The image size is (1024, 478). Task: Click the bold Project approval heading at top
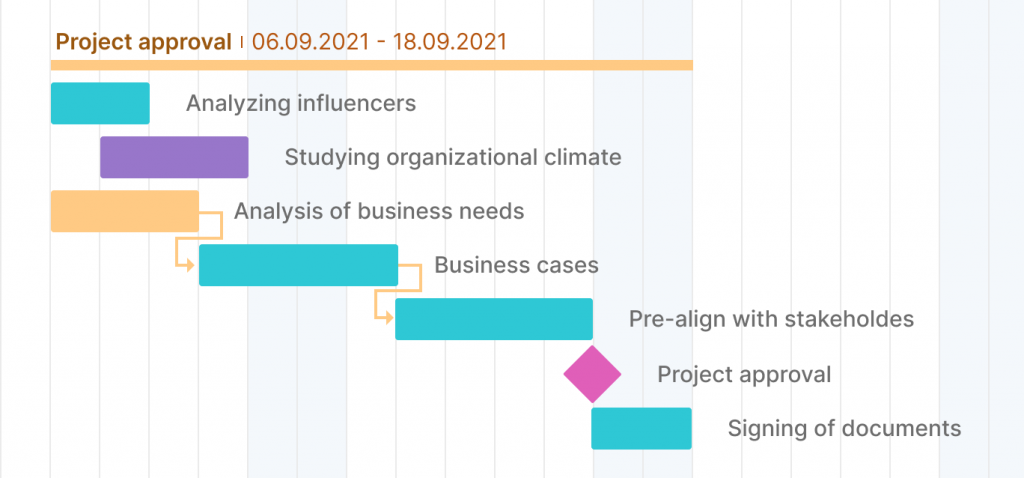pos(143,42)
